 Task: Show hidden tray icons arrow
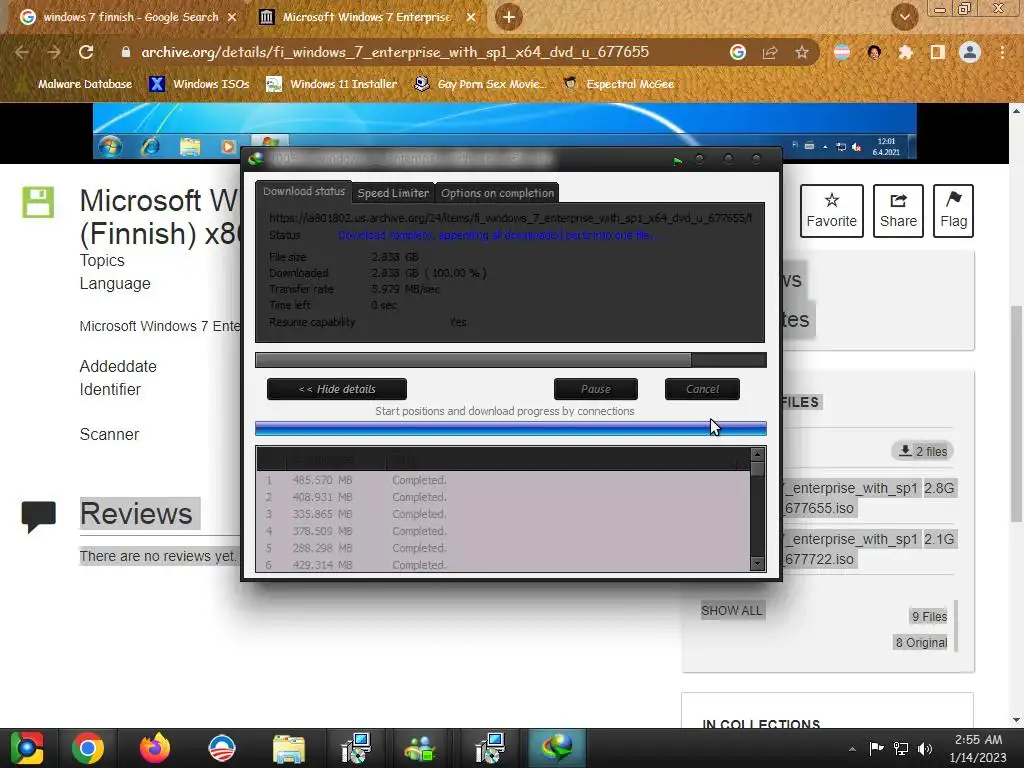pyautogui.click(x=852, y=749)
